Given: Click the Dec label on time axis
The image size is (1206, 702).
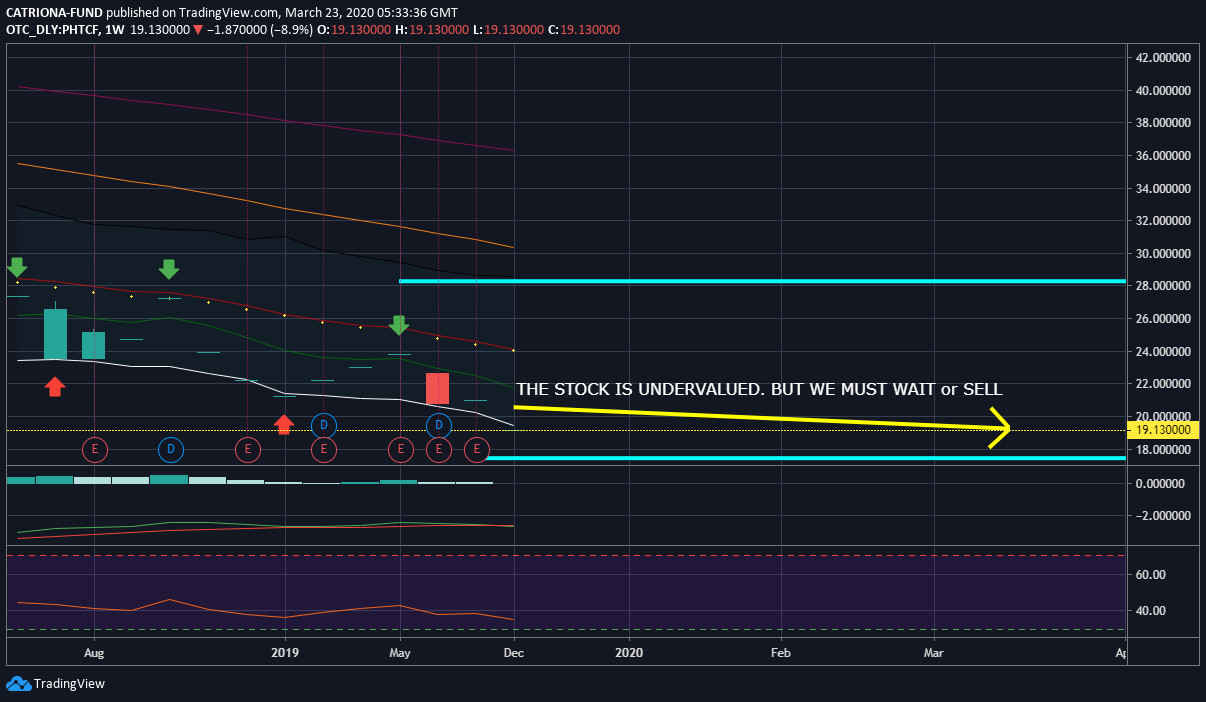Looking at the screenshot, I should (514, 652).
